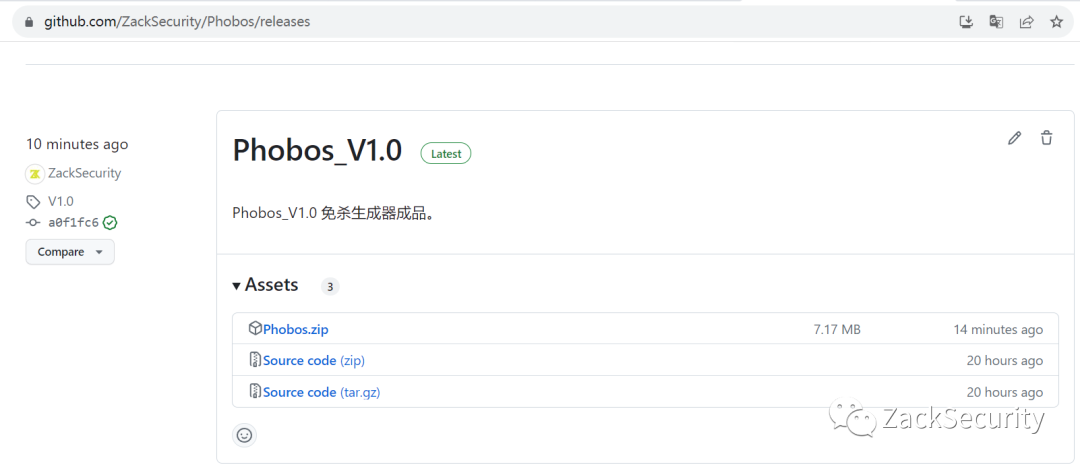
Task: Click the lock icon in address bar
Action: pos(29,22)
